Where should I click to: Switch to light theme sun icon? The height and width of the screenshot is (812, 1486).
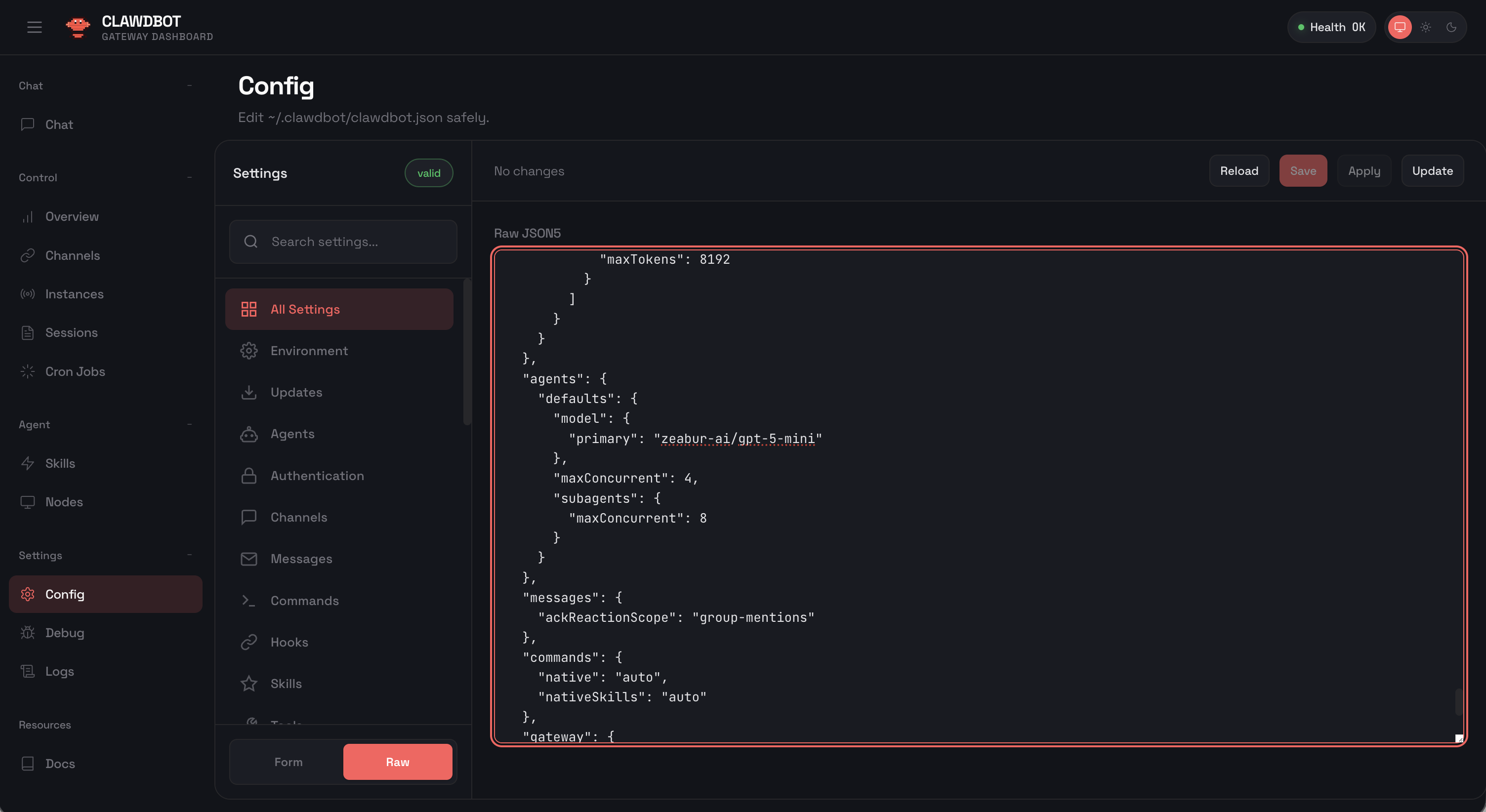pyautogui.click(x=1425, y=27)
